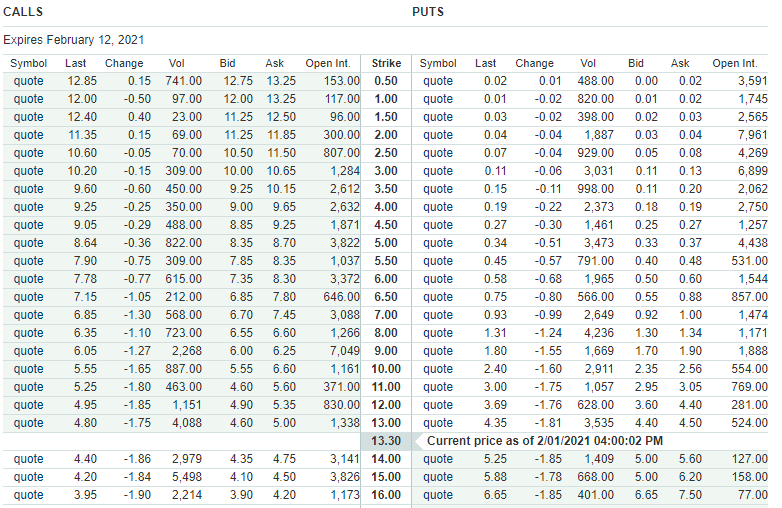Click the calls Bid column header
782x508 pixels.
227,63
